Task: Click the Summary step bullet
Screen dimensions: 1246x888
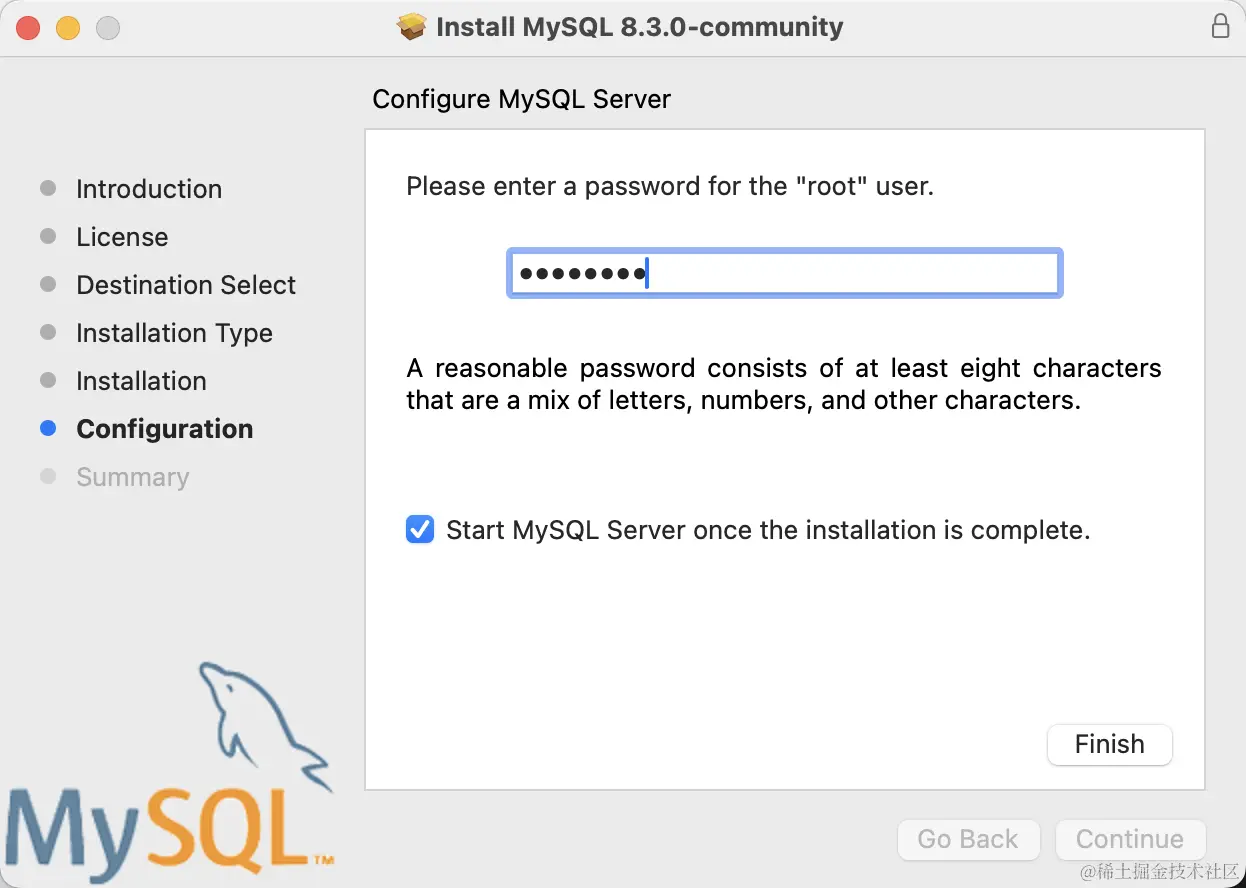Action: (48, 477)
